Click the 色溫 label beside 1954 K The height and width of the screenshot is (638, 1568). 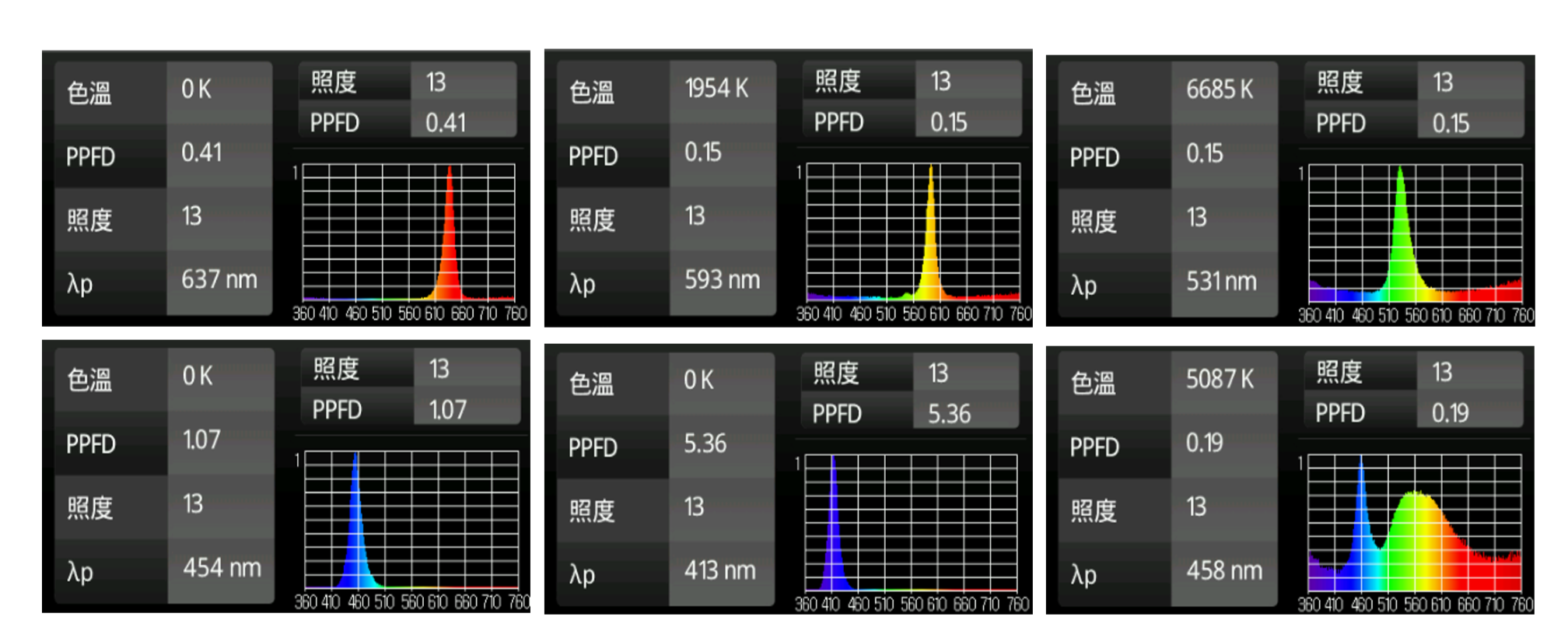point(592,93)
